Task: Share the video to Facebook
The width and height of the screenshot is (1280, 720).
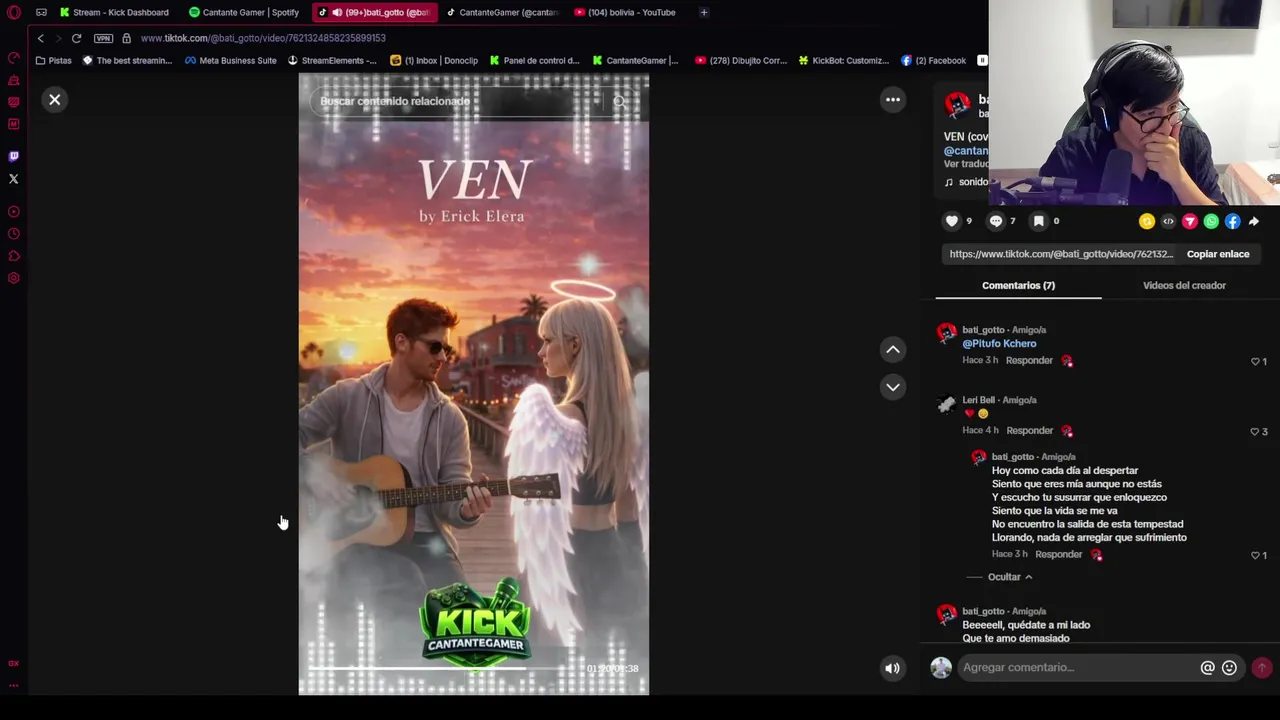Action: click(x=1232, y=221)
